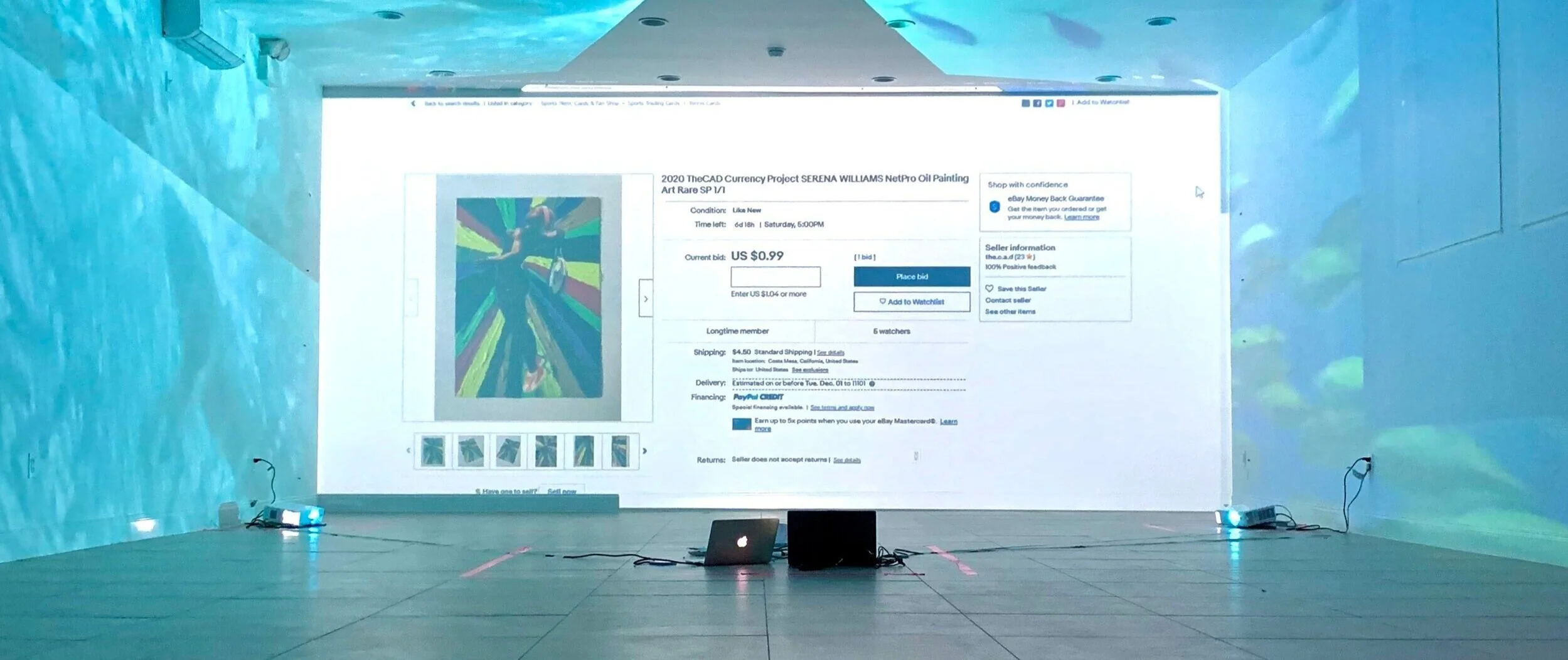The height and width of the screenshot is (660, 1568).
Task: Click the Money Back Guarantee shield icon
Action: [994, 206]
